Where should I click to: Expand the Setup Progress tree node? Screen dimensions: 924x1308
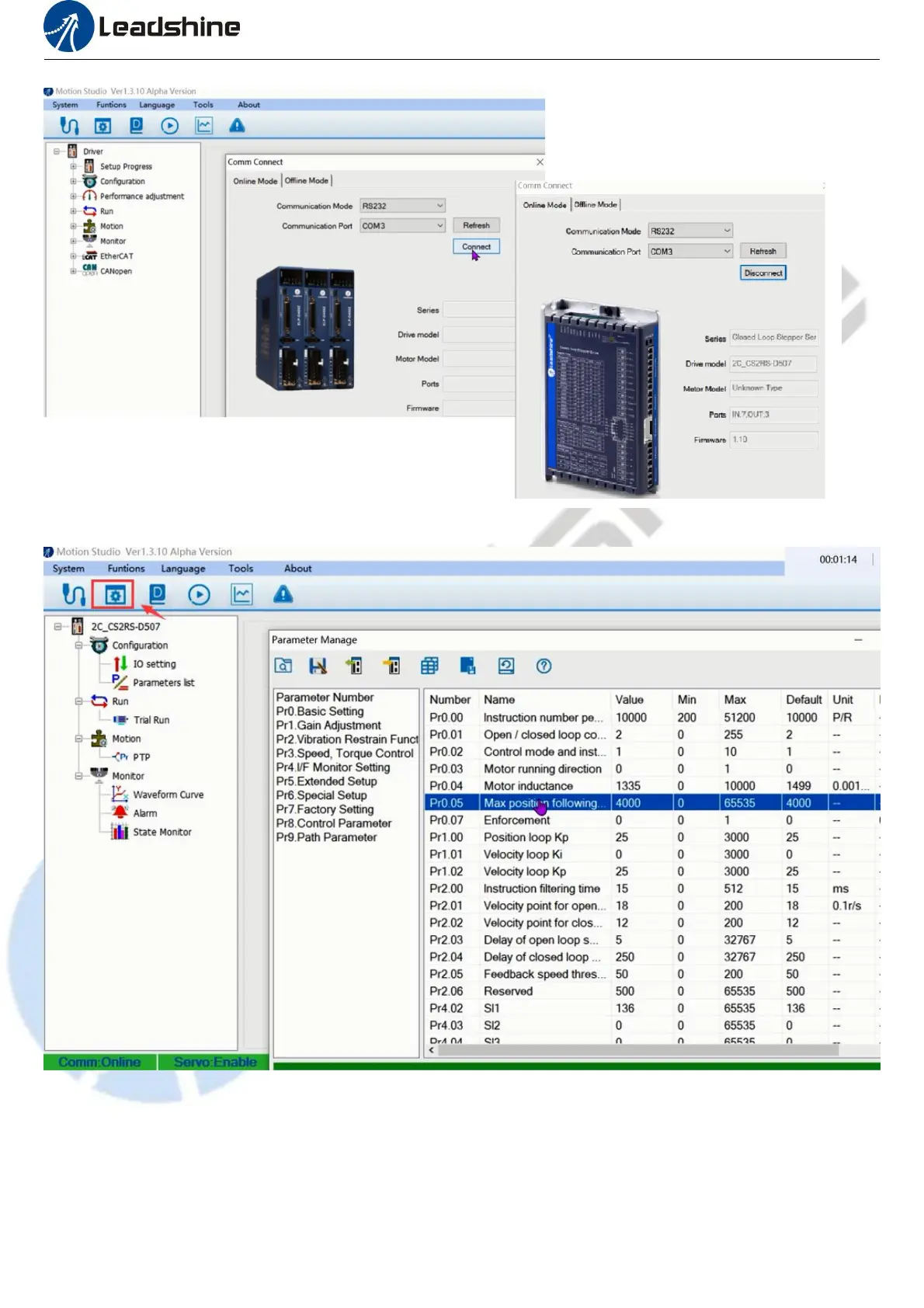[x=73, y=166]
